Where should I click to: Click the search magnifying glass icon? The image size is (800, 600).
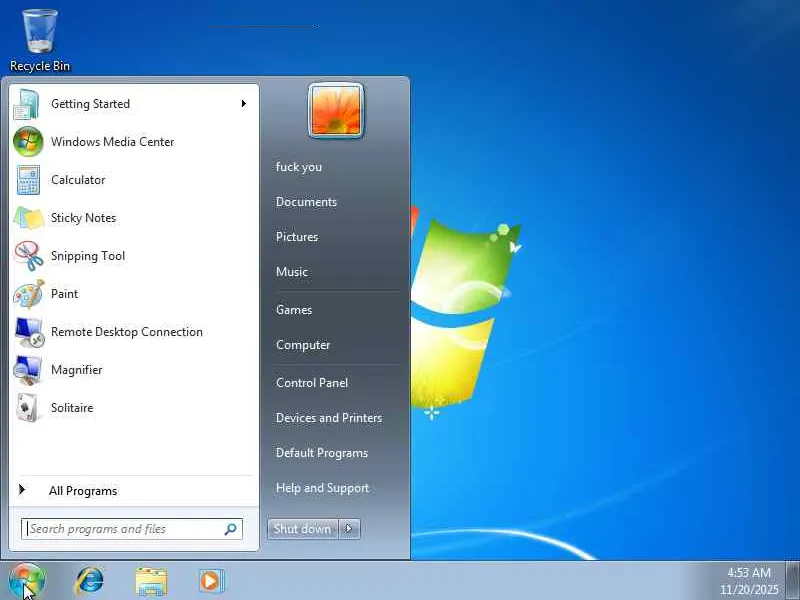click(x=231, y=529)
